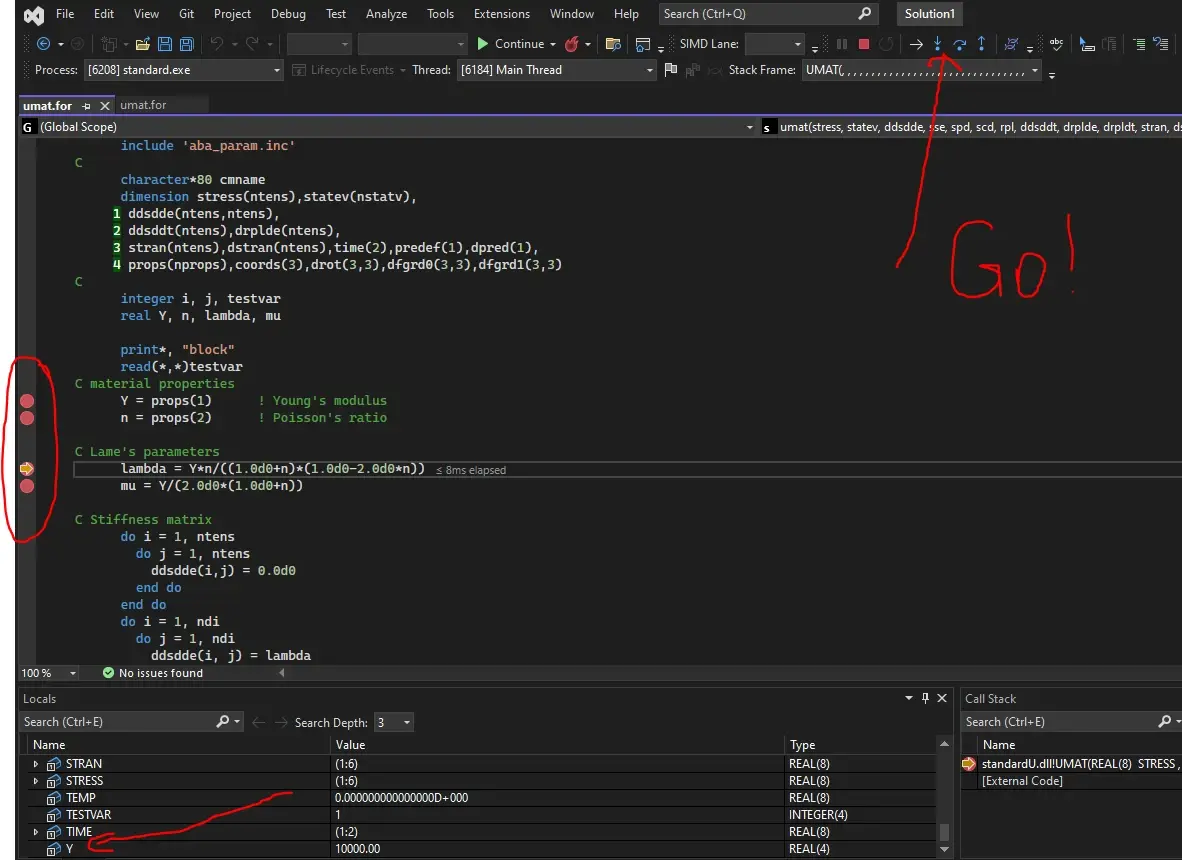1182x860 pixels.
Task: Toggle breakpoint on Y = props(1) line
Action: pos(27,401)
